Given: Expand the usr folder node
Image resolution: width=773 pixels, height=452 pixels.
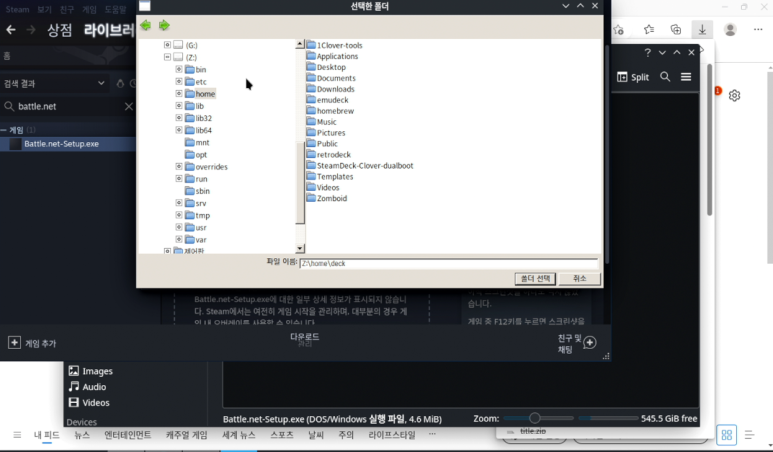Looking at the screenshot, I should click(179, 227).
